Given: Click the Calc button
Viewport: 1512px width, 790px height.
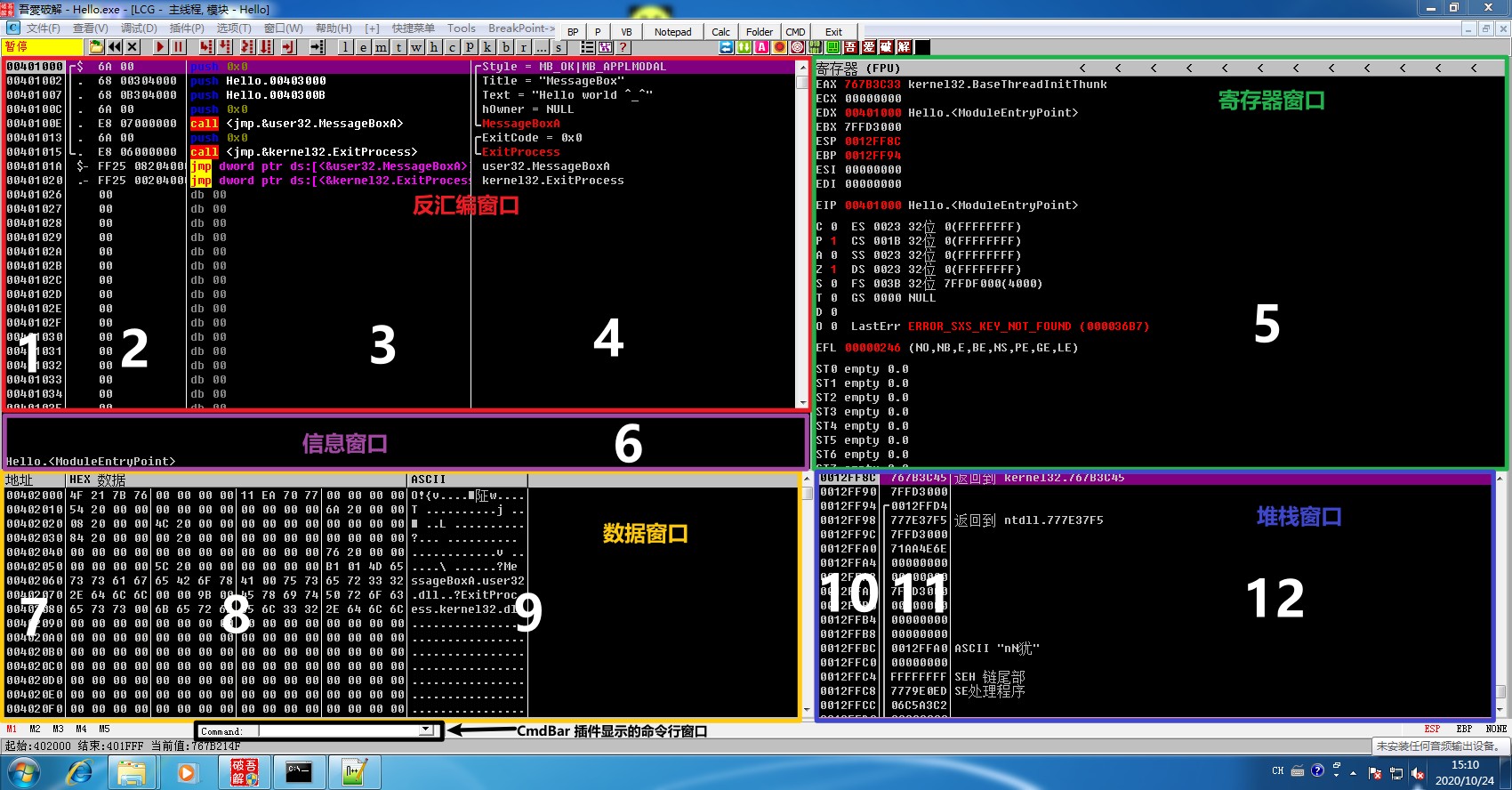Looking at the screenshot, I should click(720, 31).
